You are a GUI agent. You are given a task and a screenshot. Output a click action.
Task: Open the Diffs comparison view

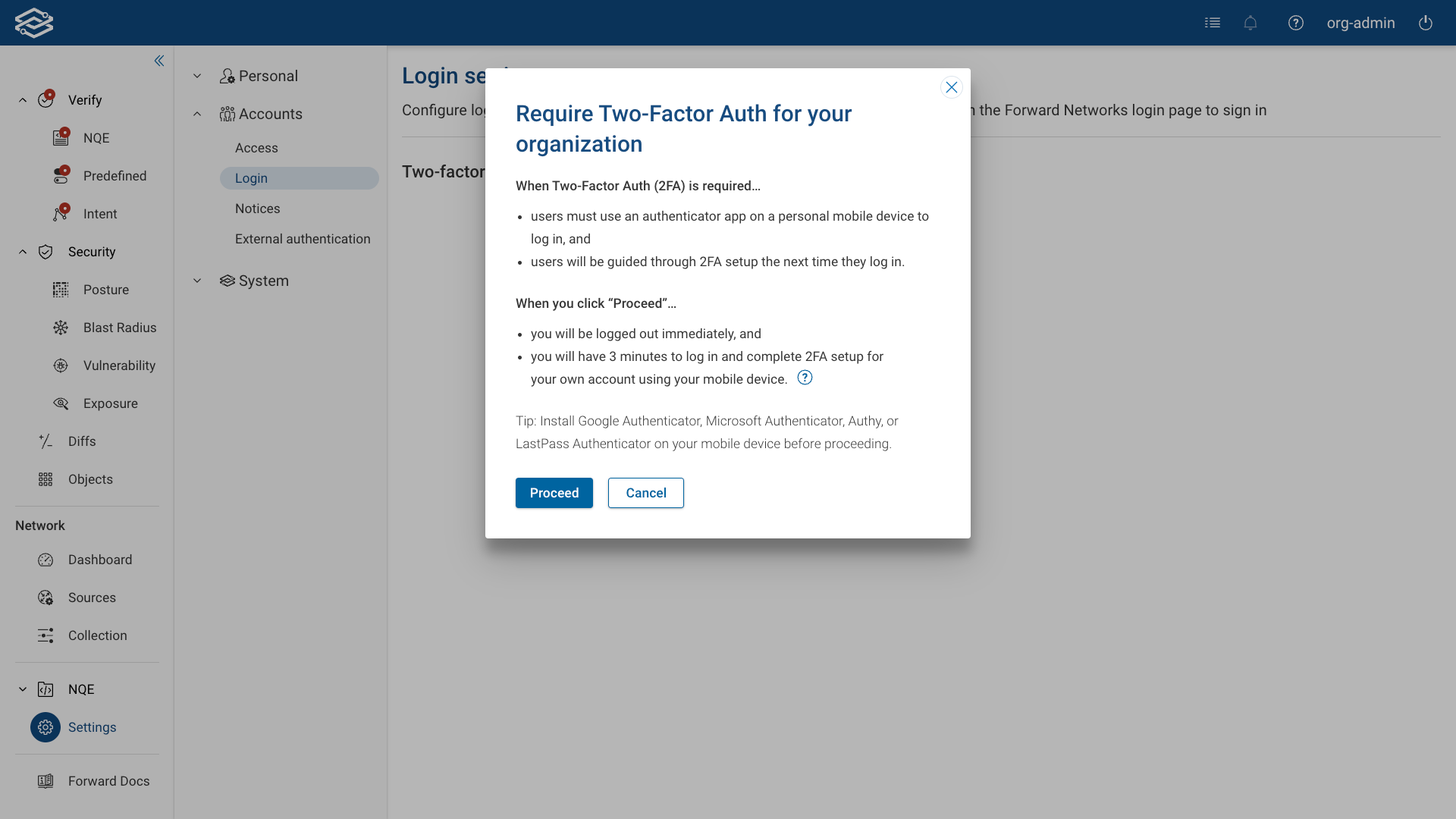tap(81, 441)
